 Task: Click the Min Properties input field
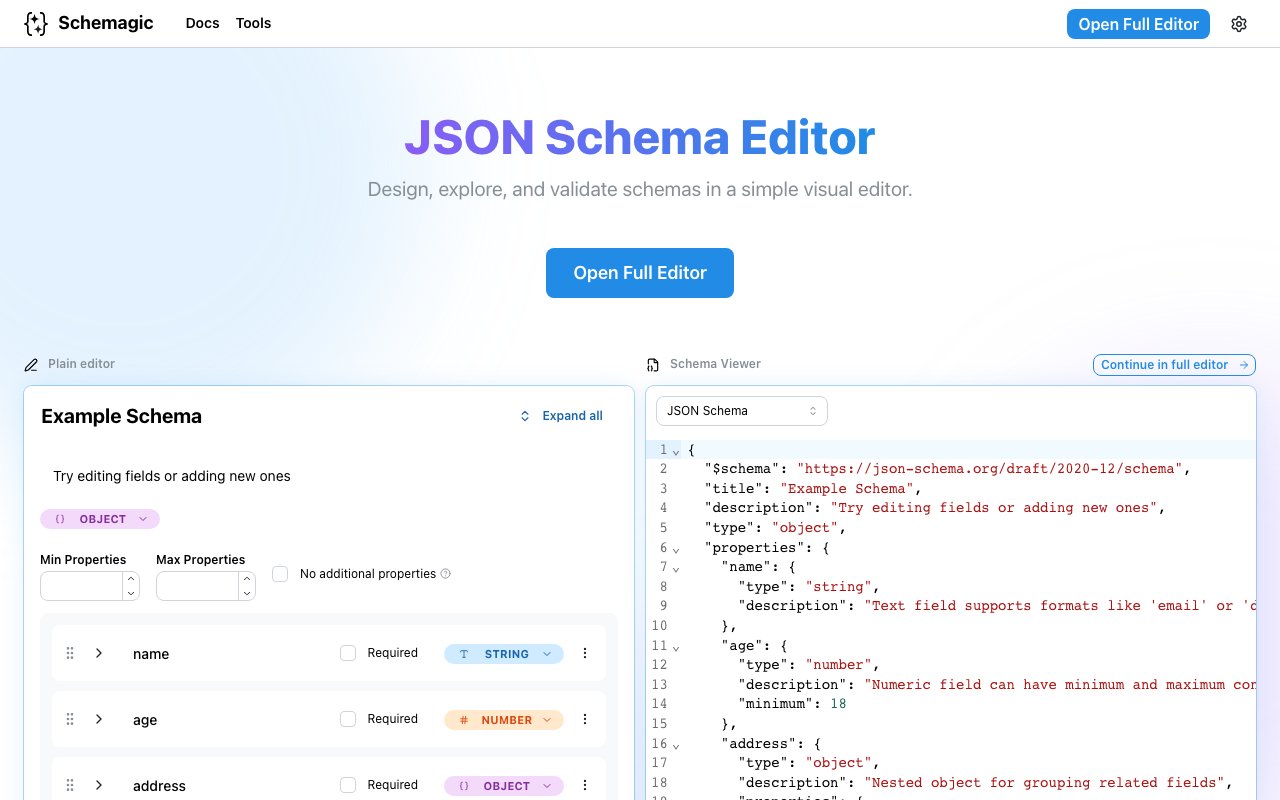pos(82,586)
